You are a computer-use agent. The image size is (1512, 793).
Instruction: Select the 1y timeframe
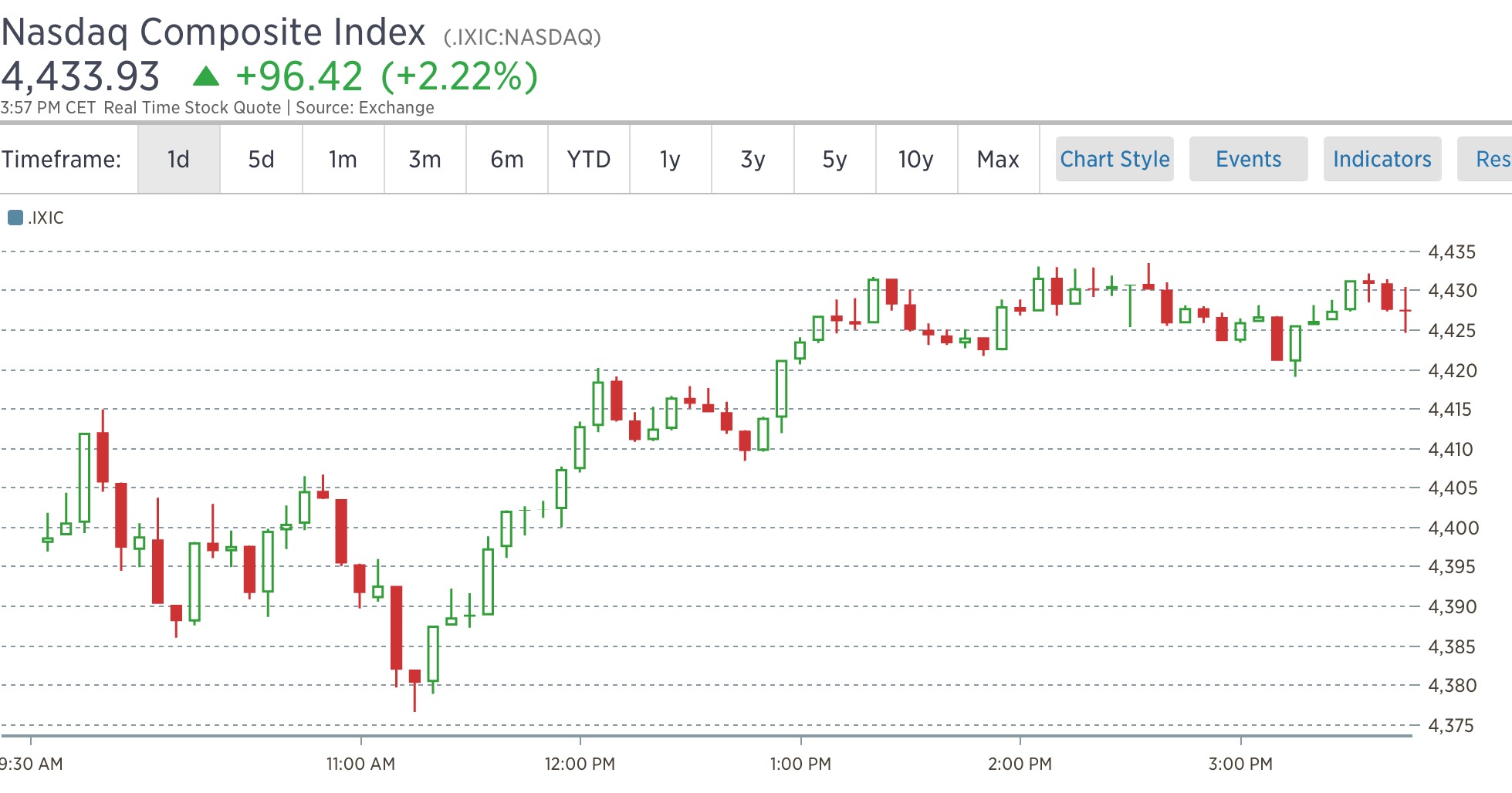pyautogui.click(x=671, y=159)
